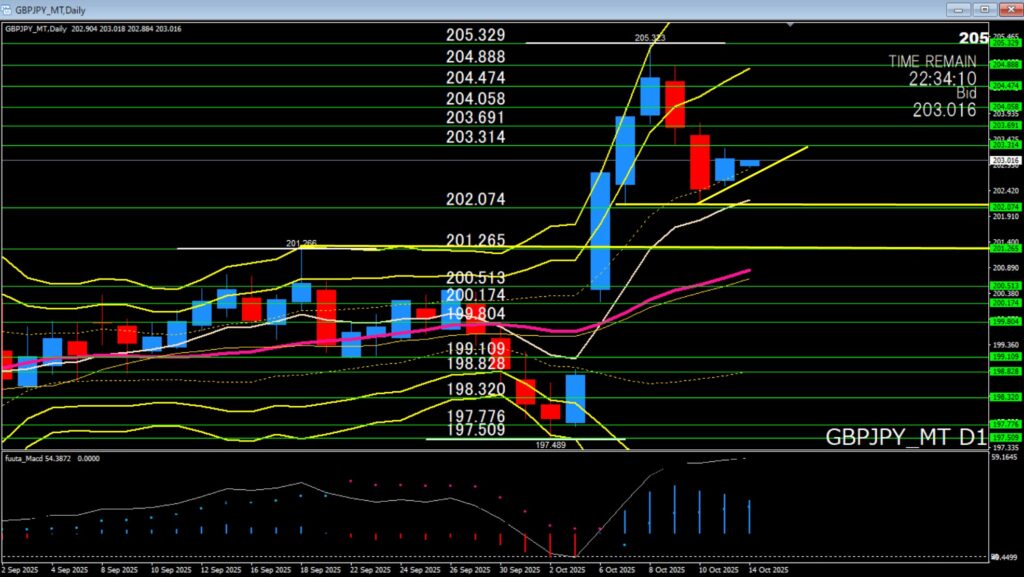1024x577 pixels.
Task: Click the chart icon in the title bar
Action: [8, 8]
